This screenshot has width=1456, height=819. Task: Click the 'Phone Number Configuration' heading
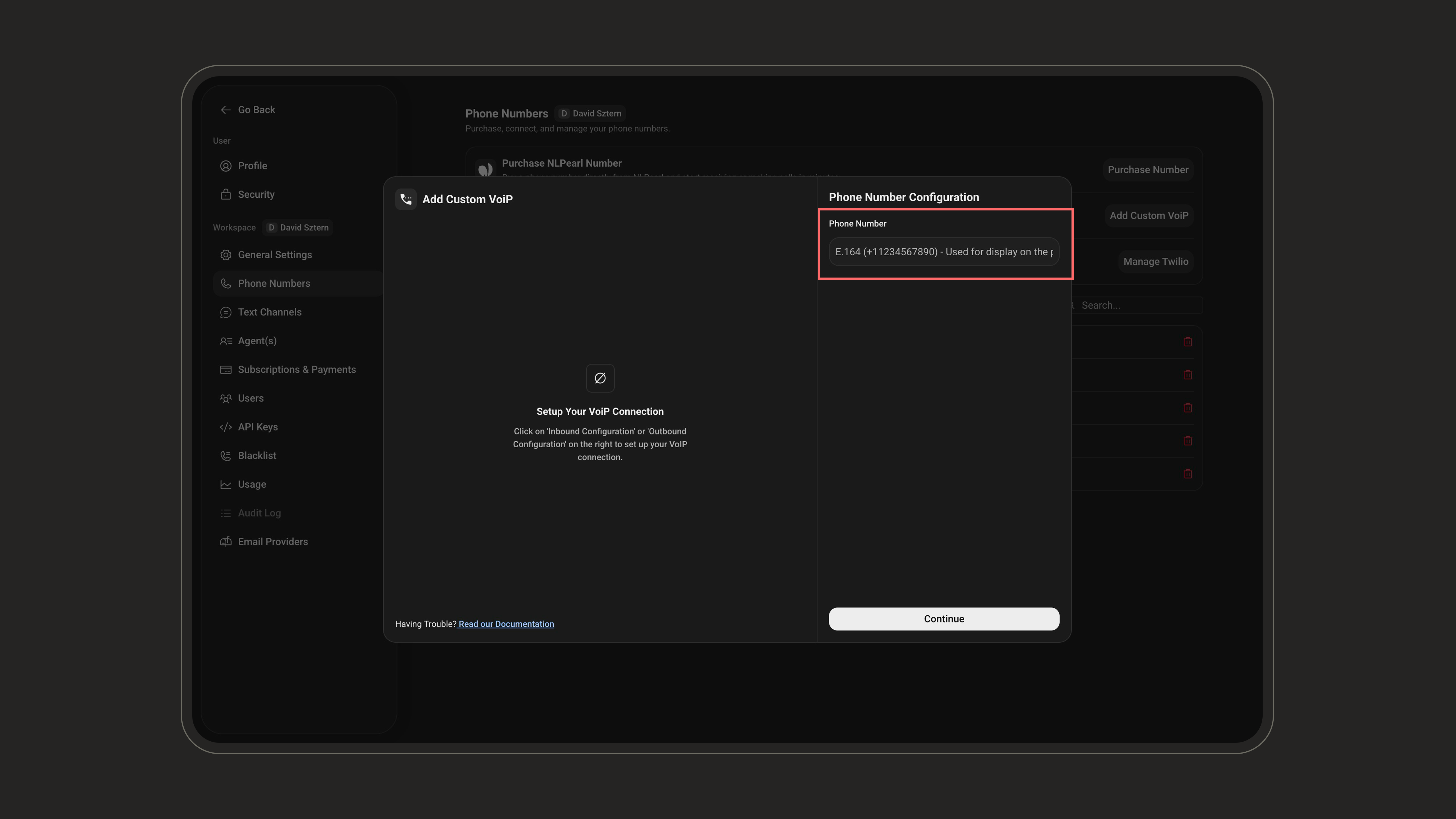pos(903,197)
